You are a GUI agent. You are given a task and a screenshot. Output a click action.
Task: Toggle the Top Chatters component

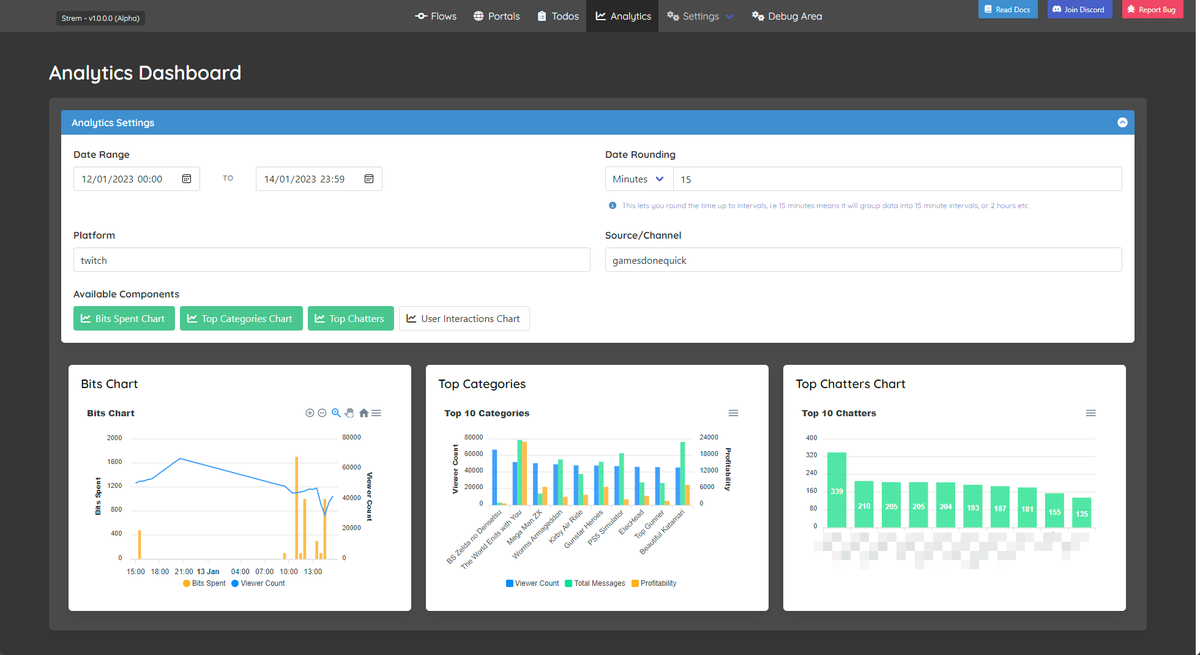[350, 318]
